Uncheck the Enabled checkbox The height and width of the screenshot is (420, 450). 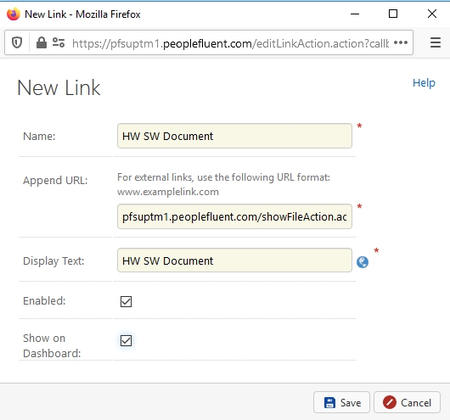tap(126, 301)
